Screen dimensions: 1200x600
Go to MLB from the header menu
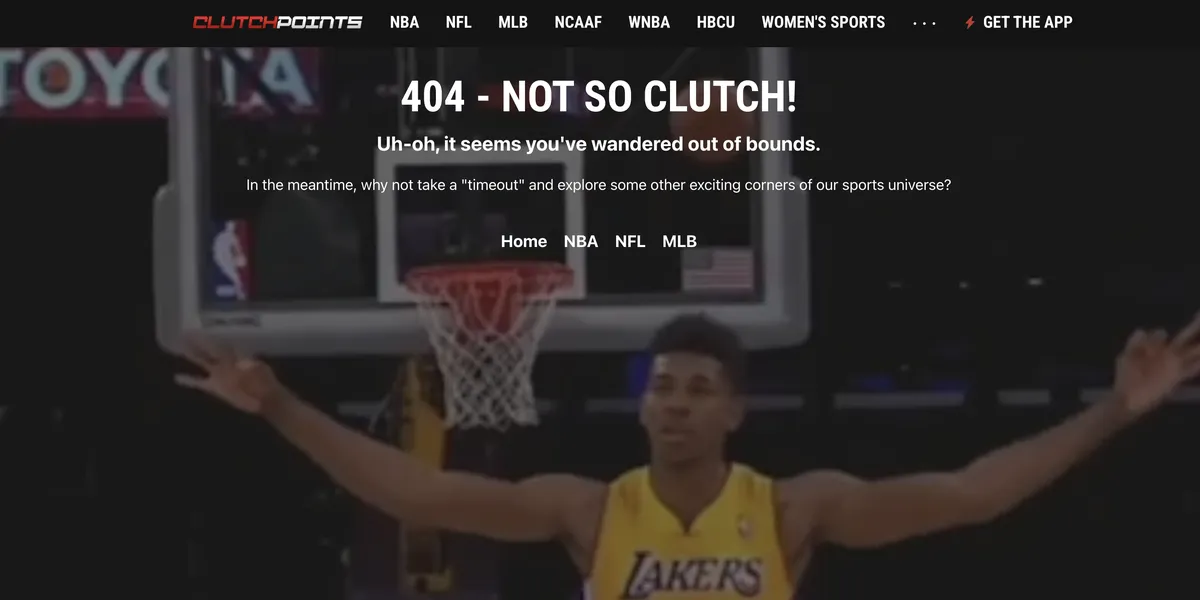pos(513,22)
